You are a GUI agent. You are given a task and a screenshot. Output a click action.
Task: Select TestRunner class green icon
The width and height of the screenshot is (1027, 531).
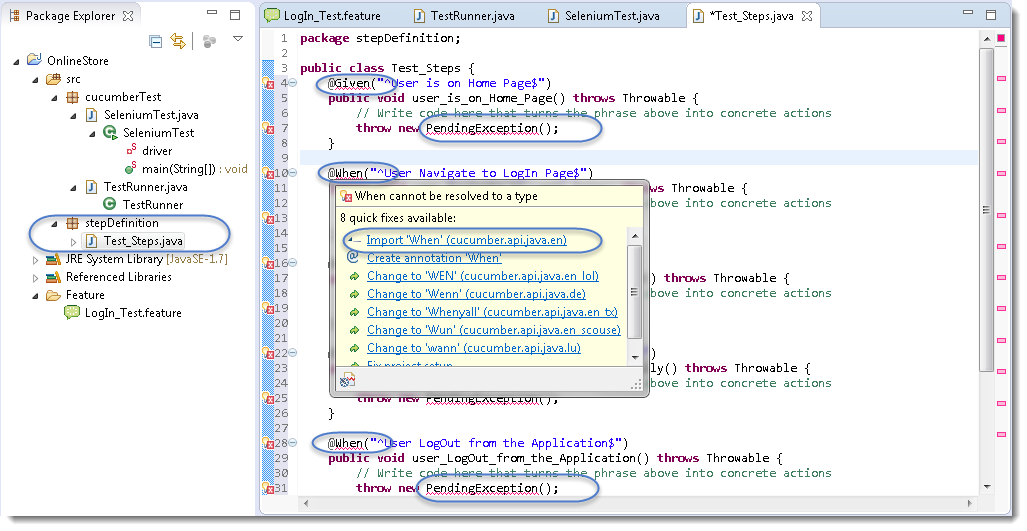pos(110,204)
